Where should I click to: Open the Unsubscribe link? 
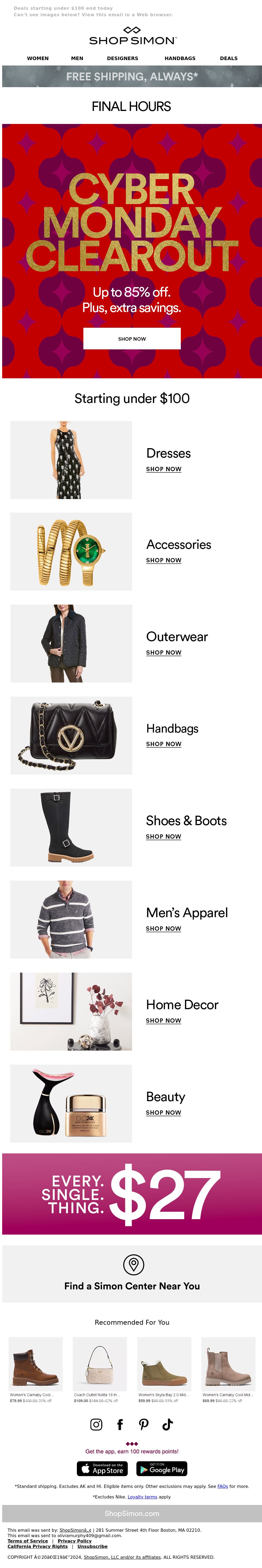[x=93, y=1546]
